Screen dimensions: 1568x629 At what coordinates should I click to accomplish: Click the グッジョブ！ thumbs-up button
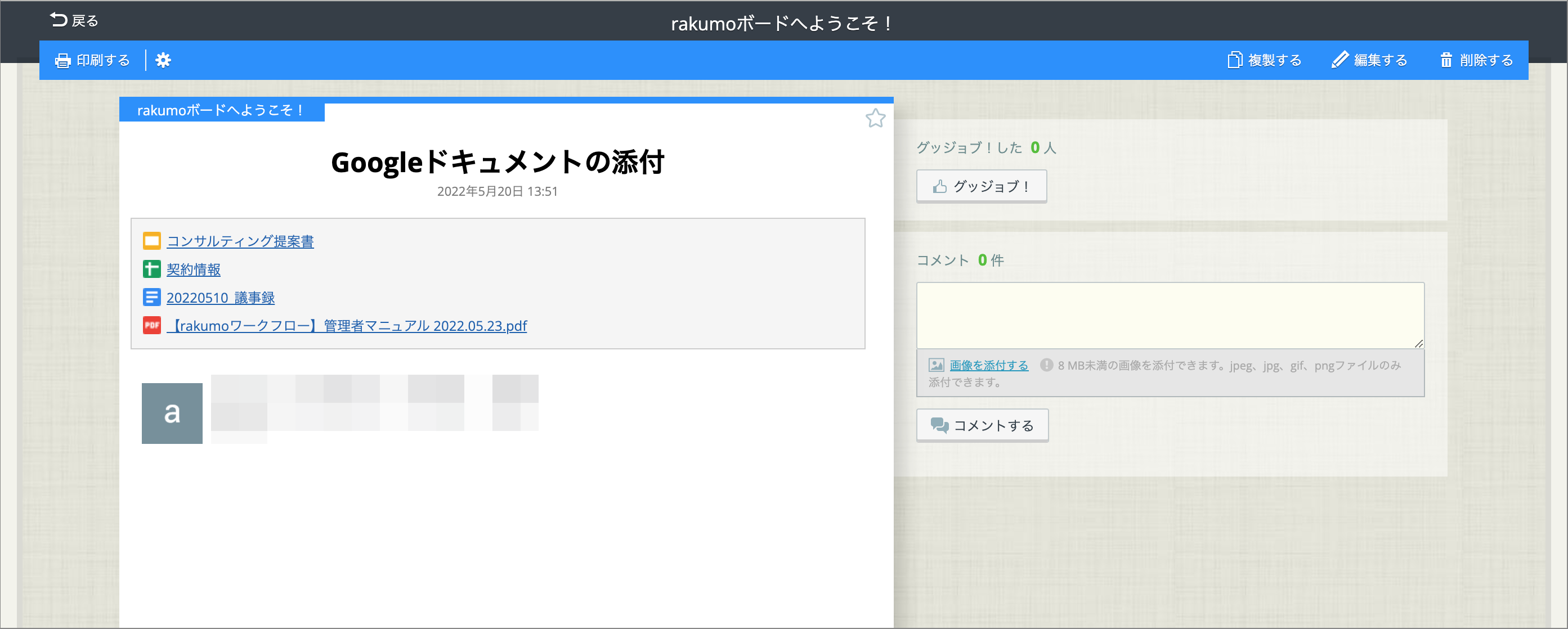[981, 186]
